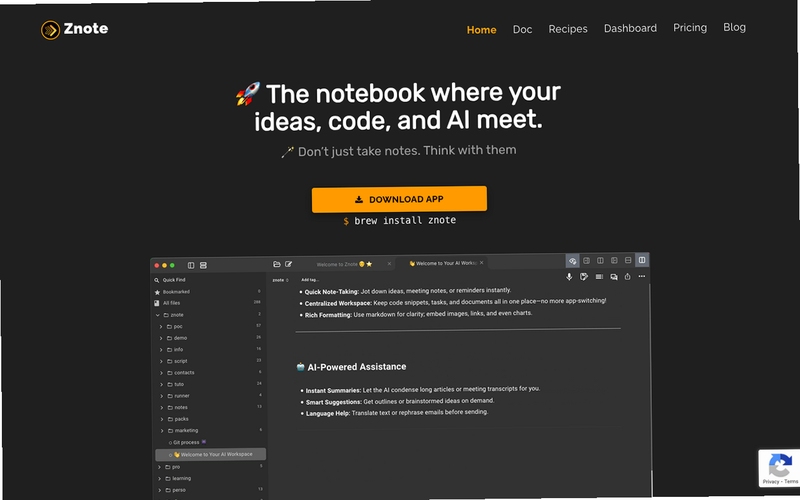
Task: Open the three-dots more menu
Action: tap(642, 276)
